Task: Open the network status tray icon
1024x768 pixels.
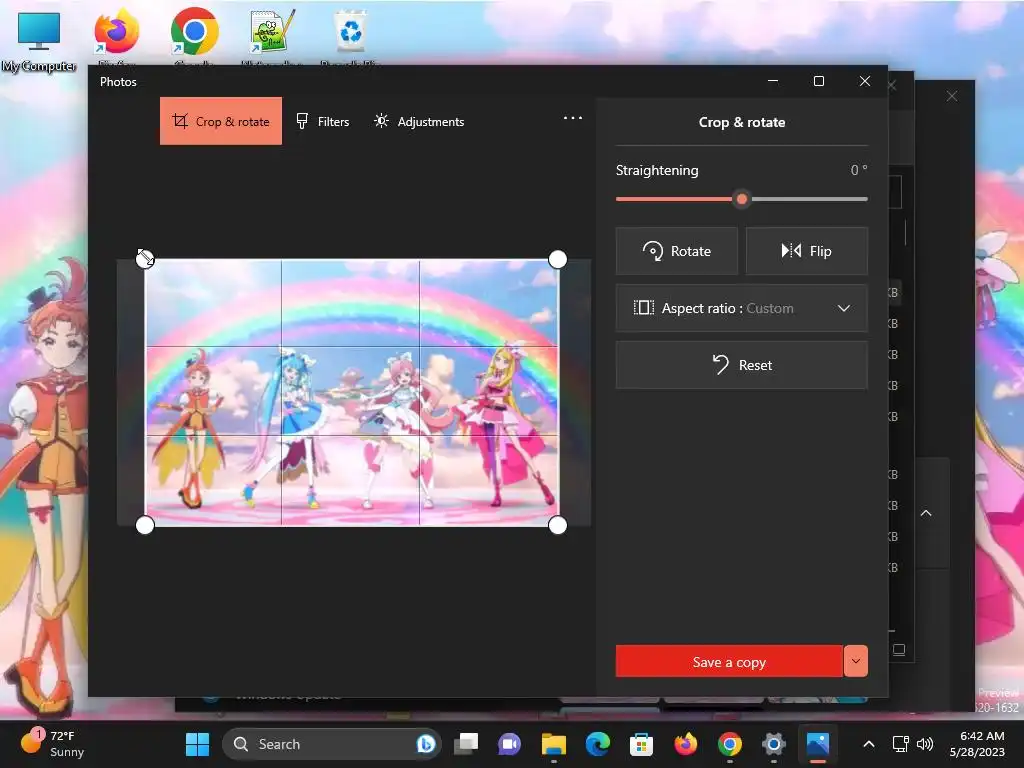Action: [901, 744]
